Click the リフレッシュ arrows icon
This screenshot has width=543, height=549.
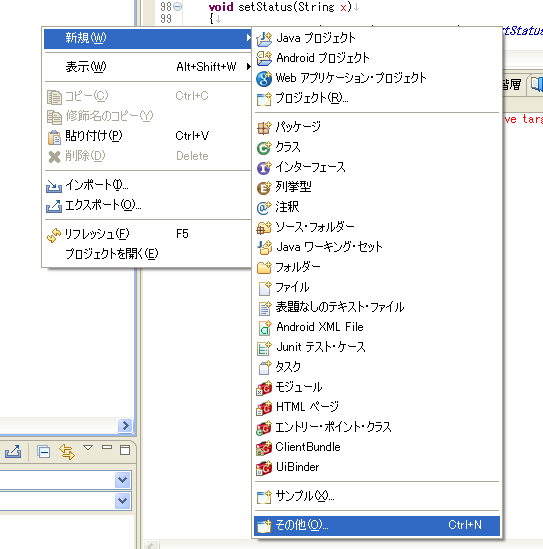coord(54,235)
